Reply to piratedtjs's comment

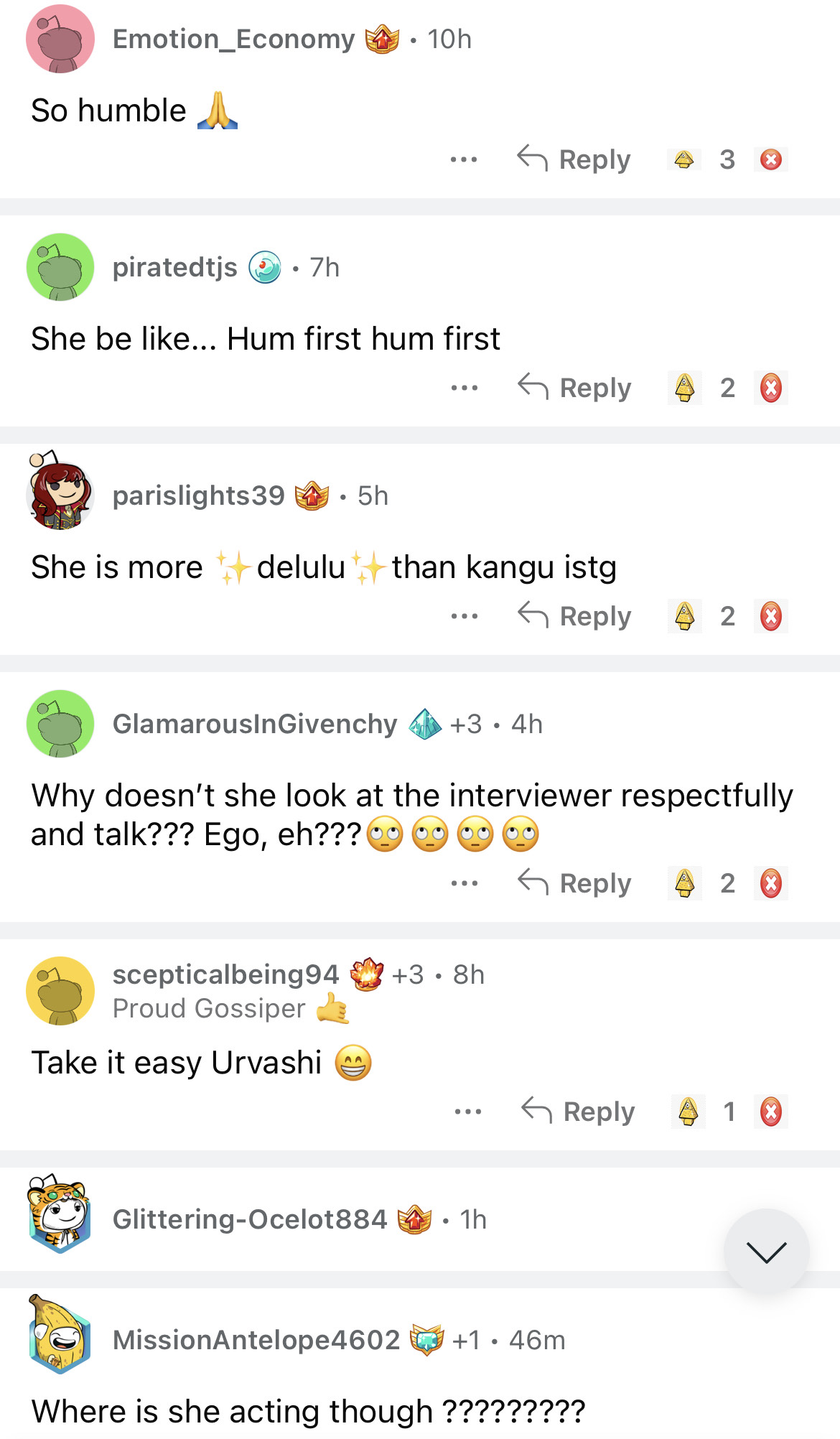coord(575,388)
